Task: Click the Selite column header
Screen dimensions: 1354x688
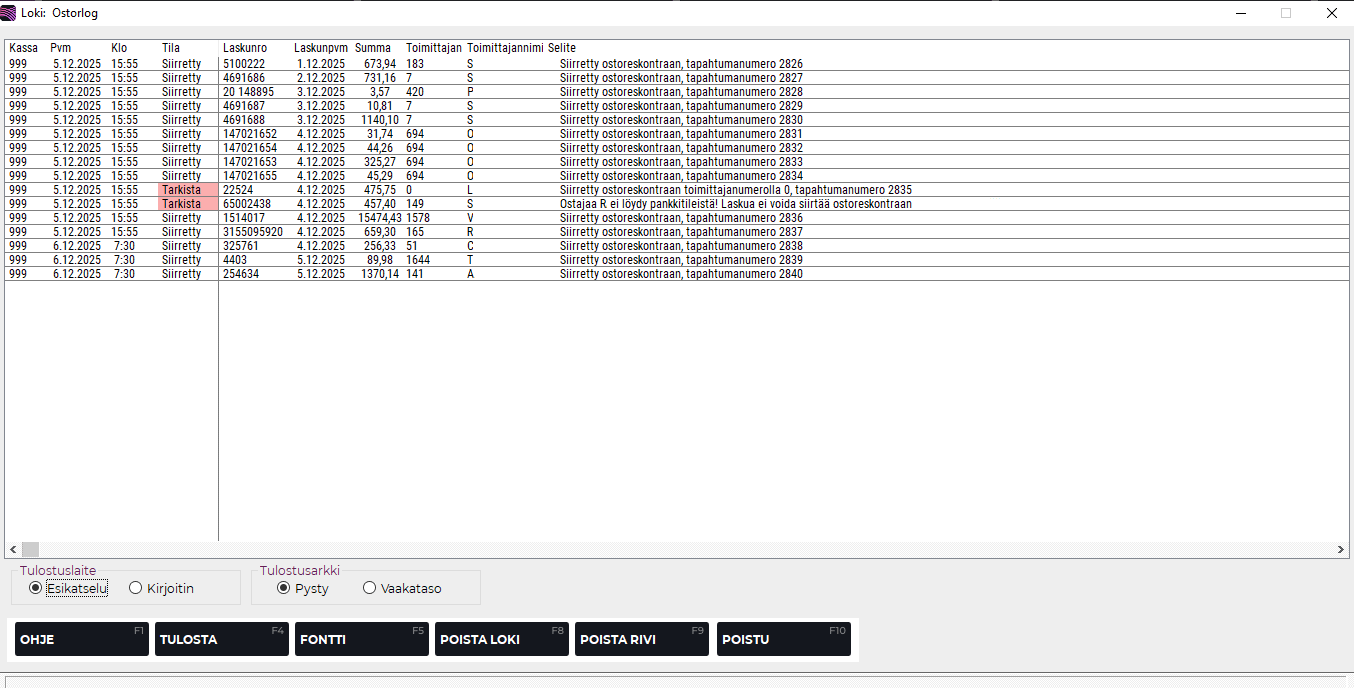Action: pyautogui.click(x=562, y=48)
